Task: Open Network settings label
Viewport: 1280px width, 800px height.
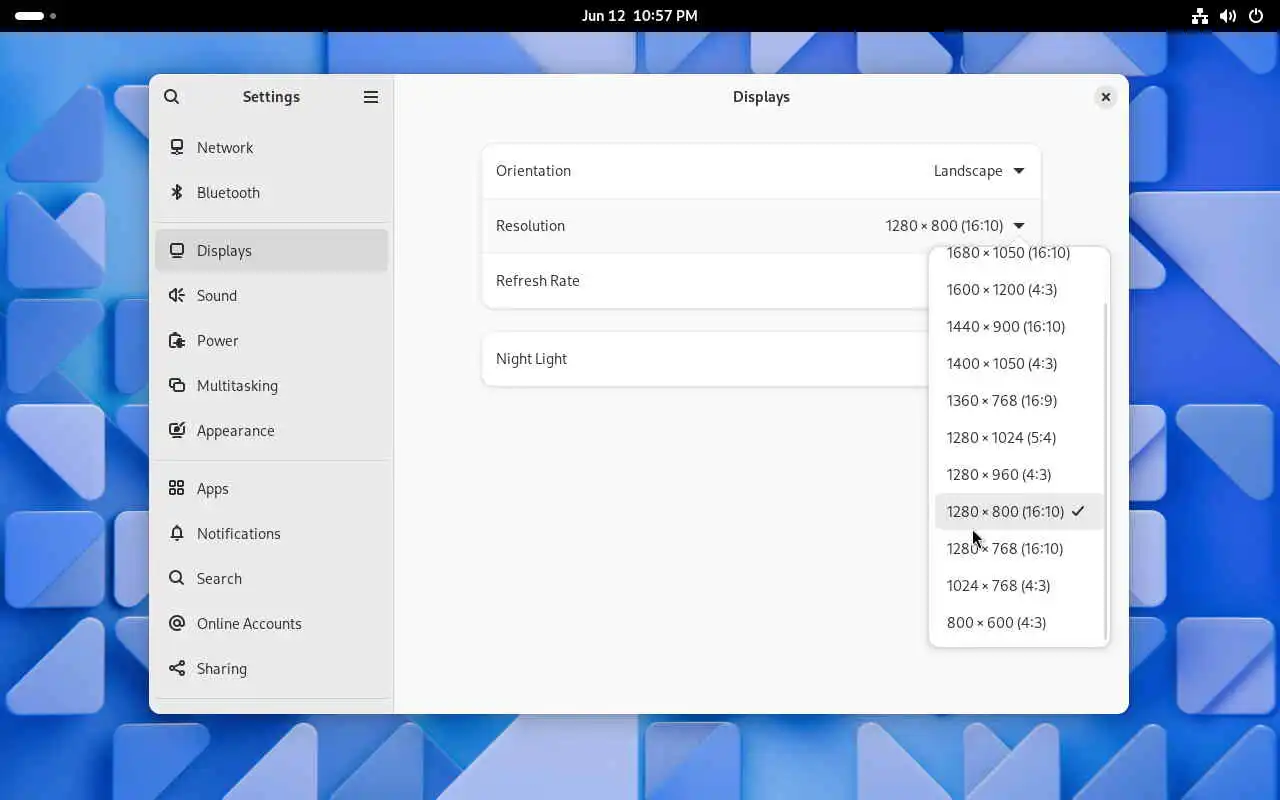Action: coord(225,147)
